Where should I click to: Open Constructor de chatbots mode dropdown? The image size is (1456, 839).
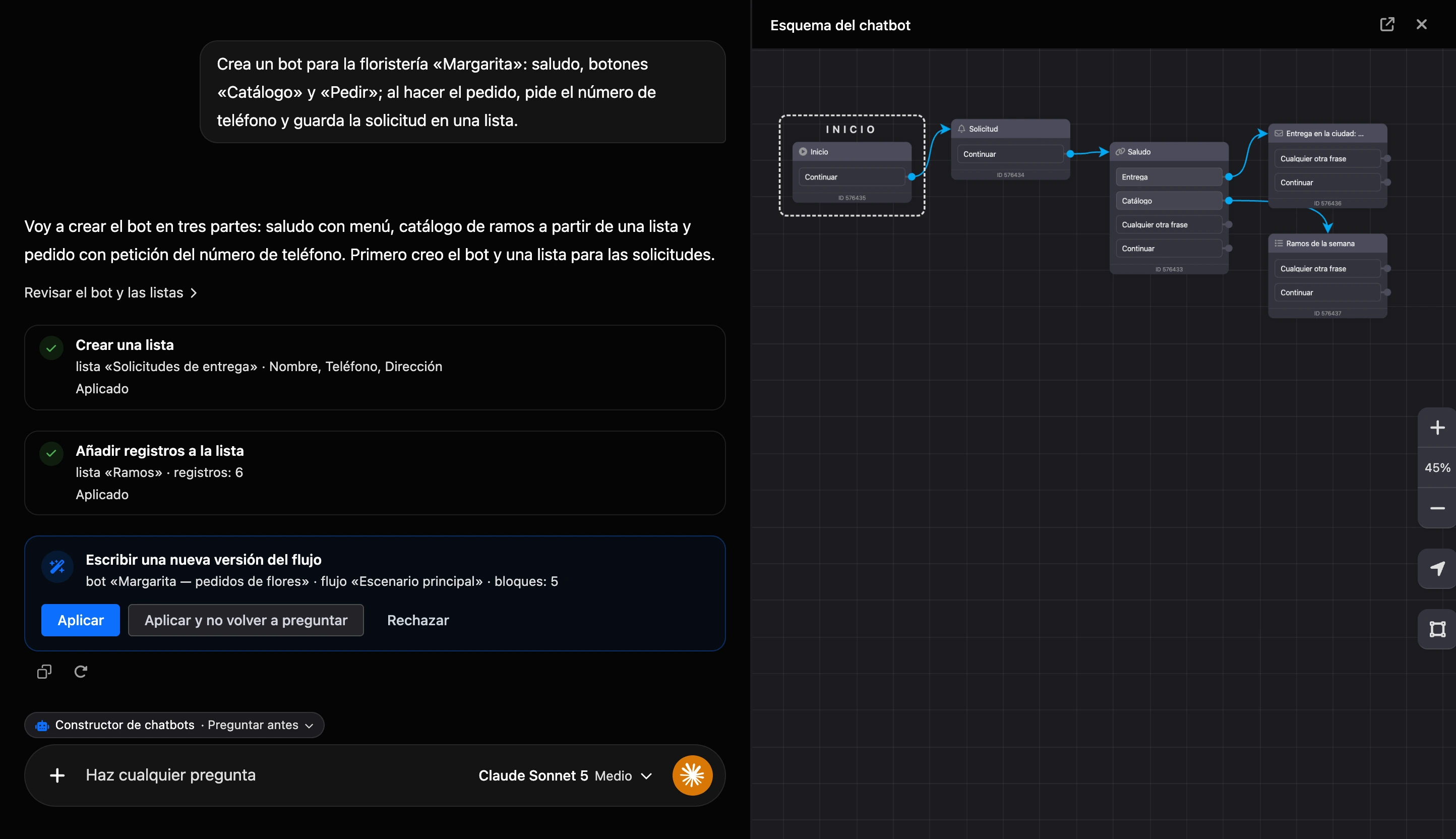[174, 725]
